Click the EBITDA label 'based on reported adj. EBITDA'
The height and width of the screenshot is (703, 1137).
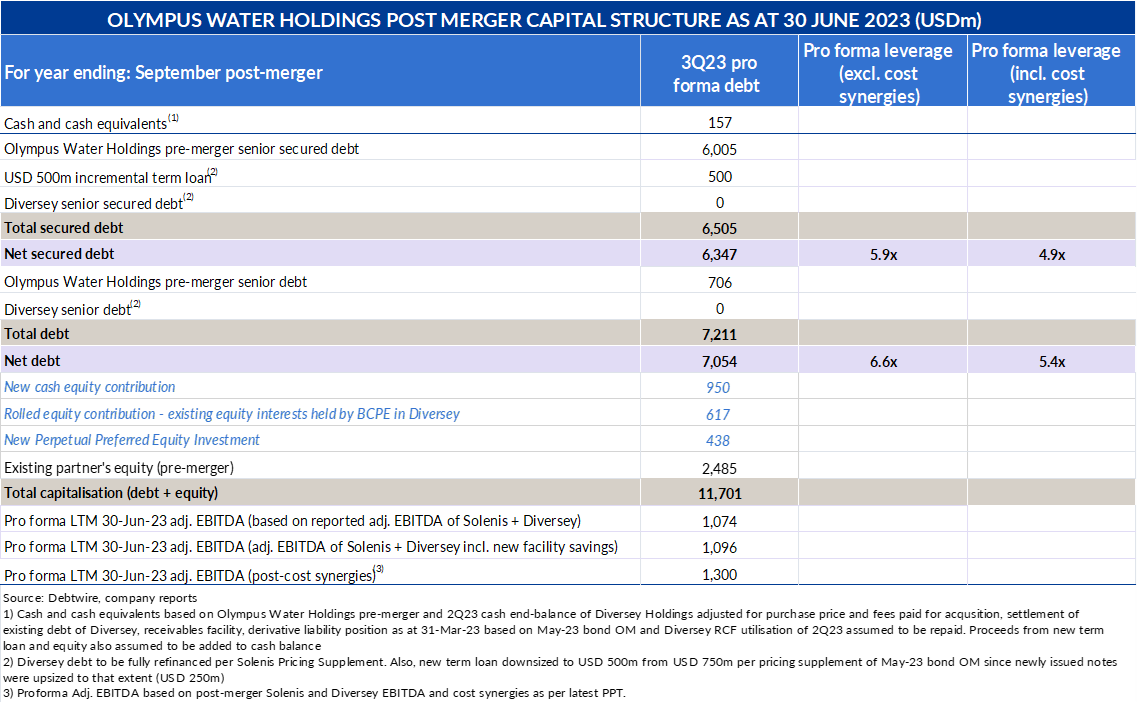click(292, 521)
